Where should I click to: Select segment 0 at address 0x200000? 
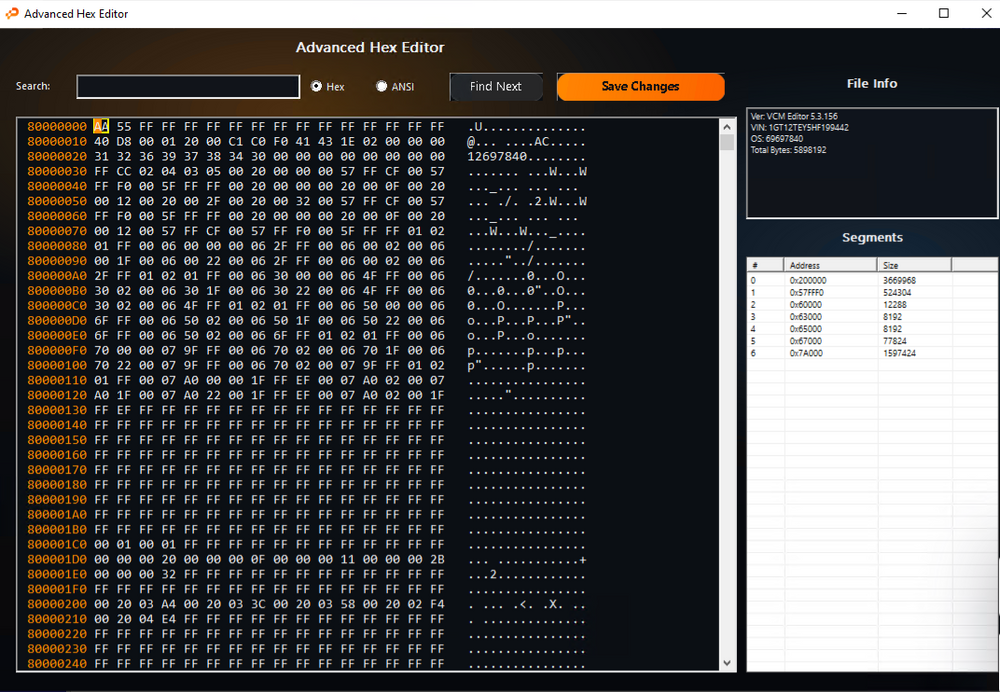click(808, 281)
